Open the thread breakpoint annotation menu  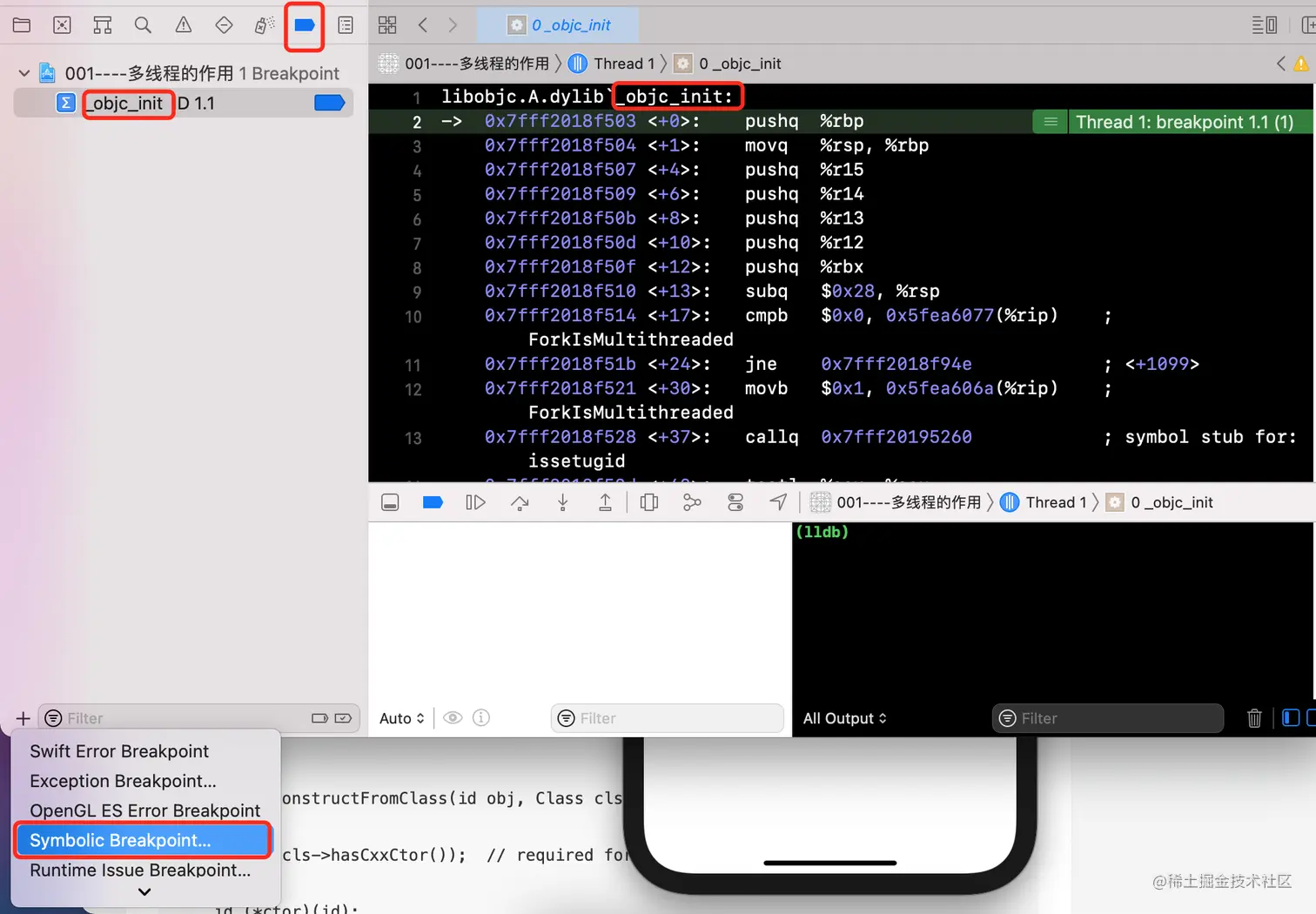pos(1051,122)
